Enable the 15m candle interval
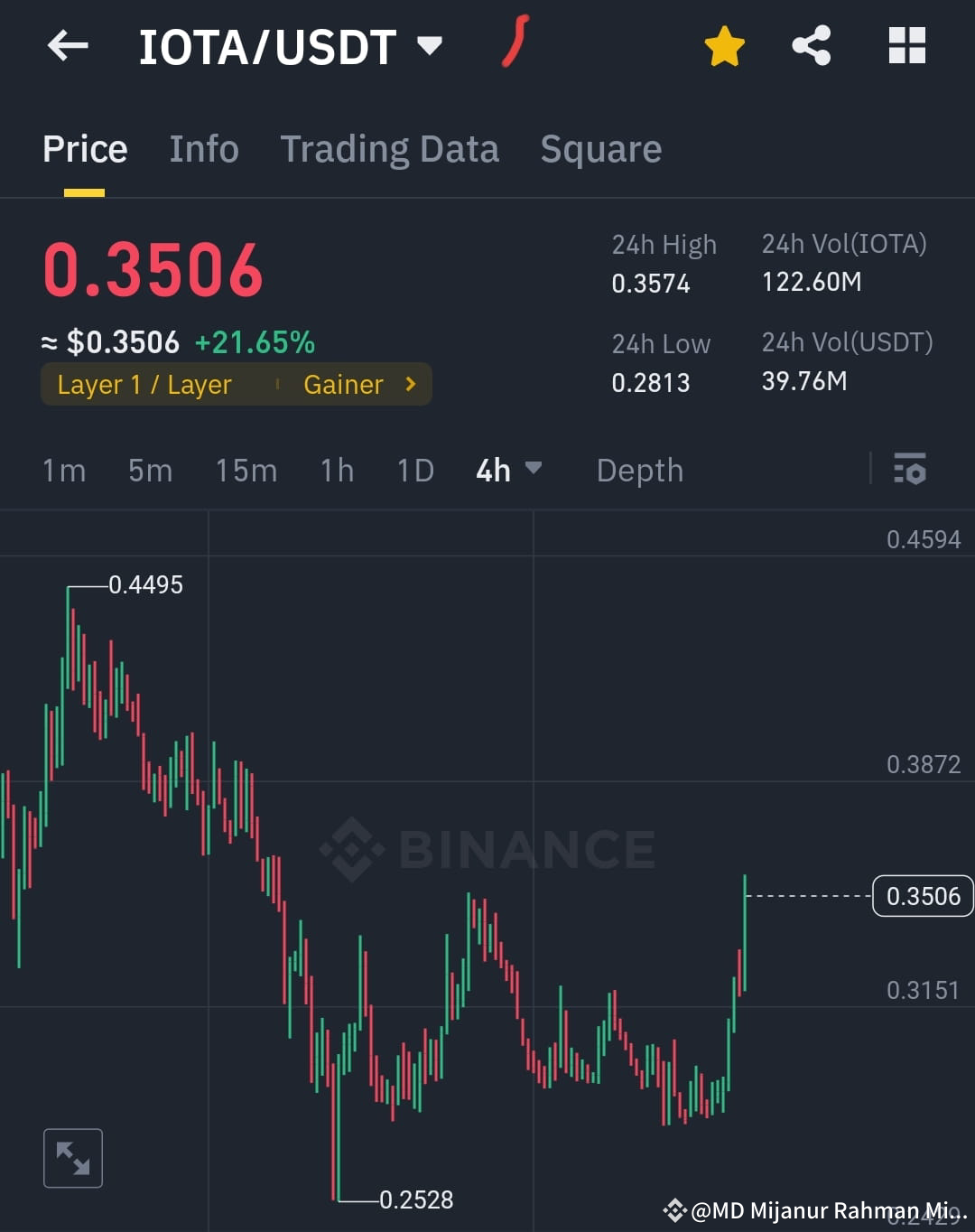975x1232 pixels. tap(246, 470)
